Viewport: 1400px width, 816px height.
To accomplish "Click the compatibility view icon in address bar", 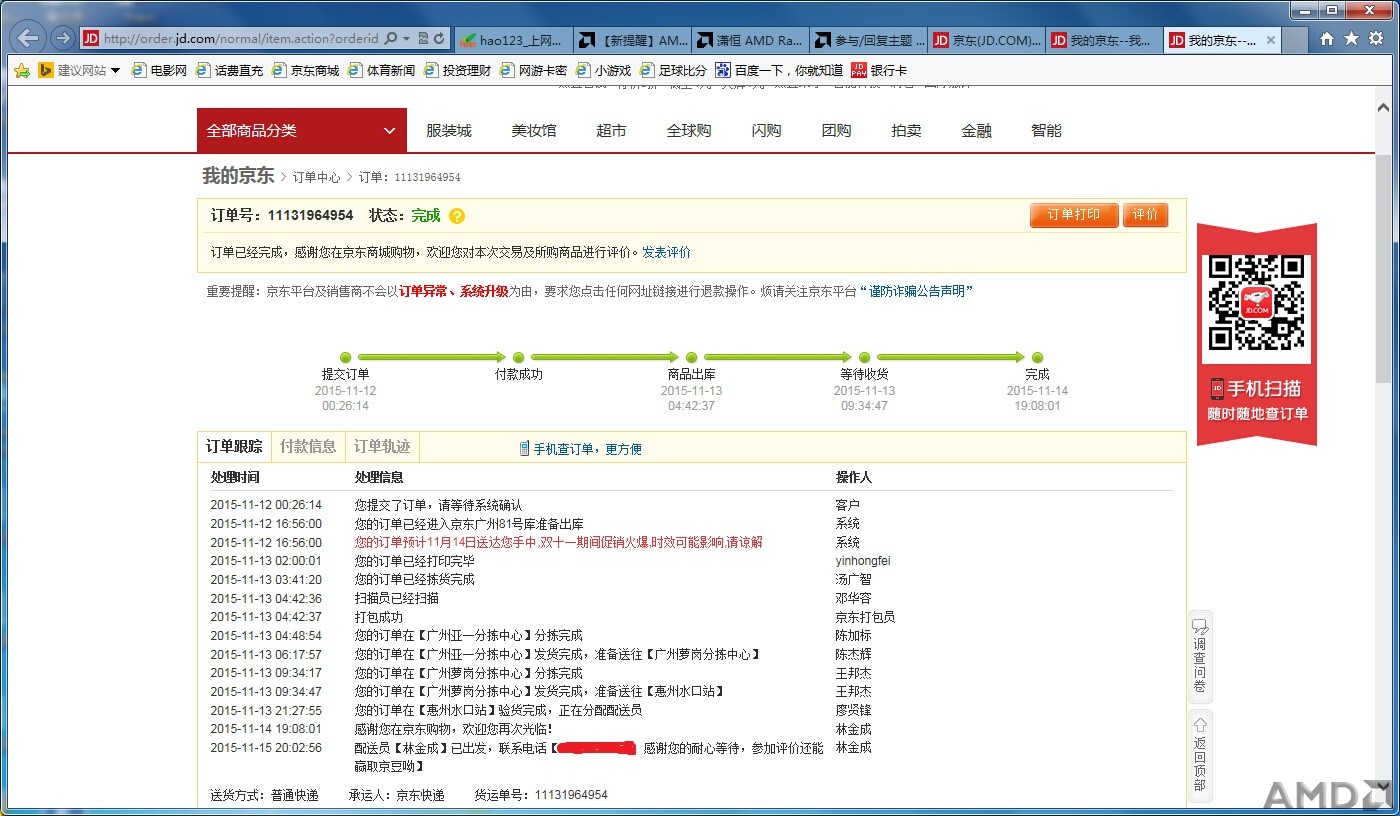I will point(423,39).
